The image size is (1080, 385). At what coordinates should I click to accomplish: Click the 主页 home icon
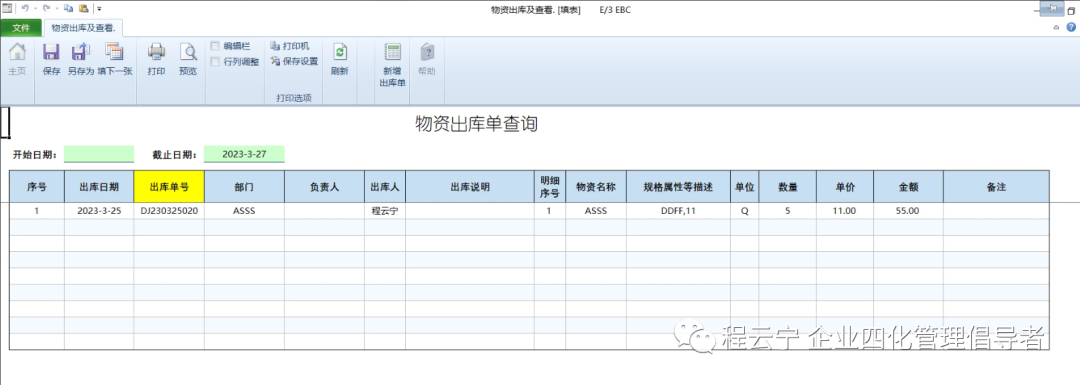click(x=17, y=52)
